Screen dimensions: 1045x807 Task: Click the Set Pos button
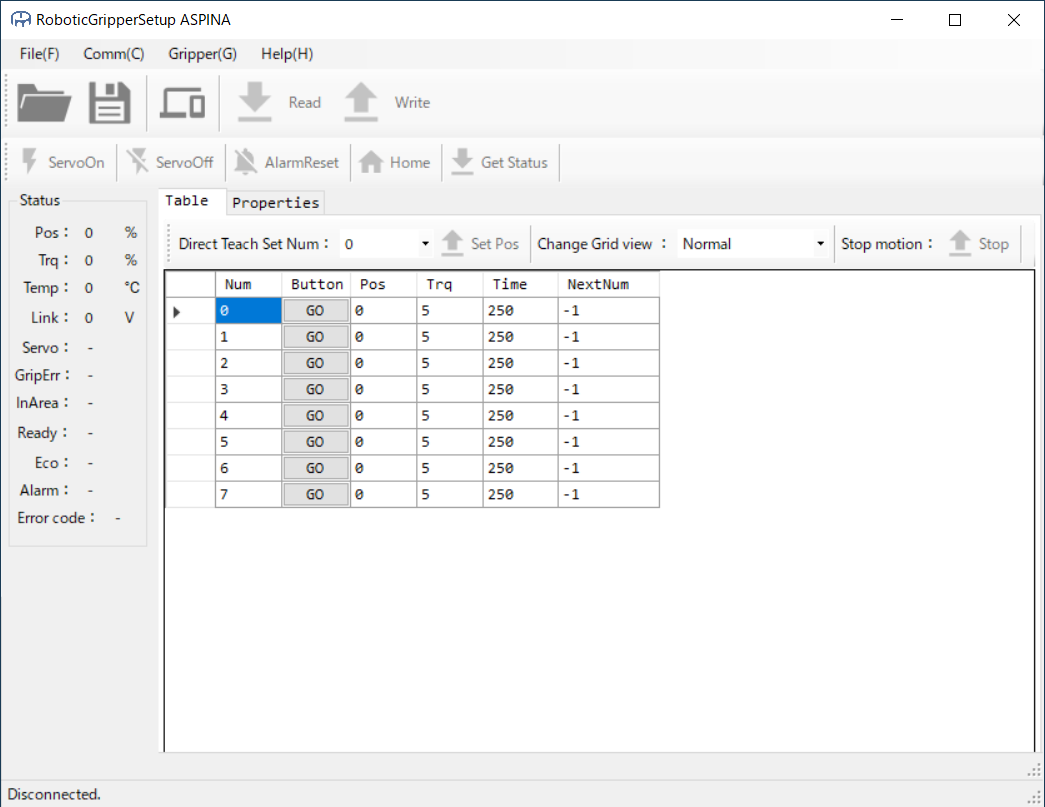click(x=481, y=244)
